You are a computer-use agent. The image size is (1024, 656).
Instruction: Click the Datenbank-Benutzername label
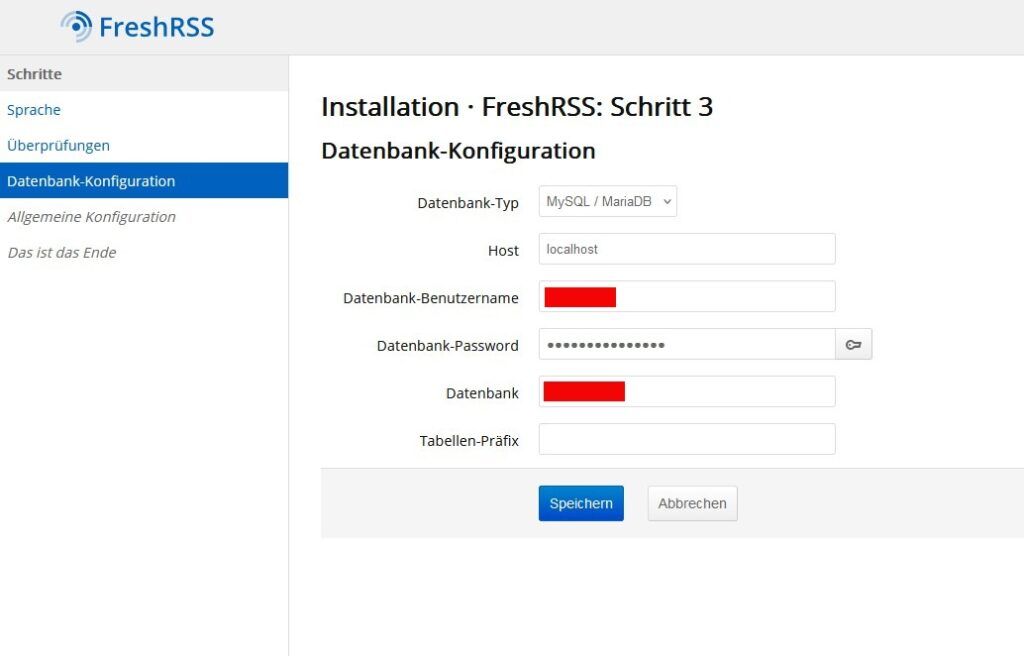click(x=430, y=298)
